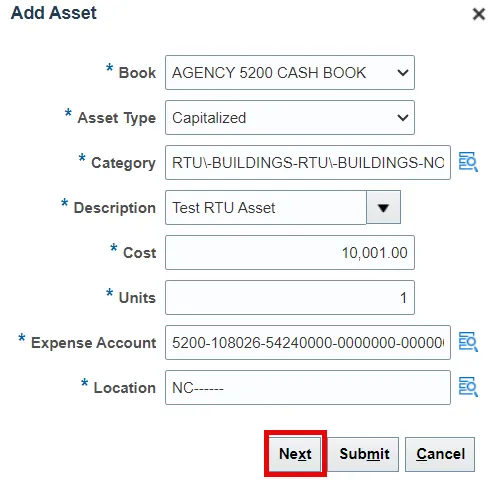Click the Cancel button
Screen dimensions: 496x484
440,454
